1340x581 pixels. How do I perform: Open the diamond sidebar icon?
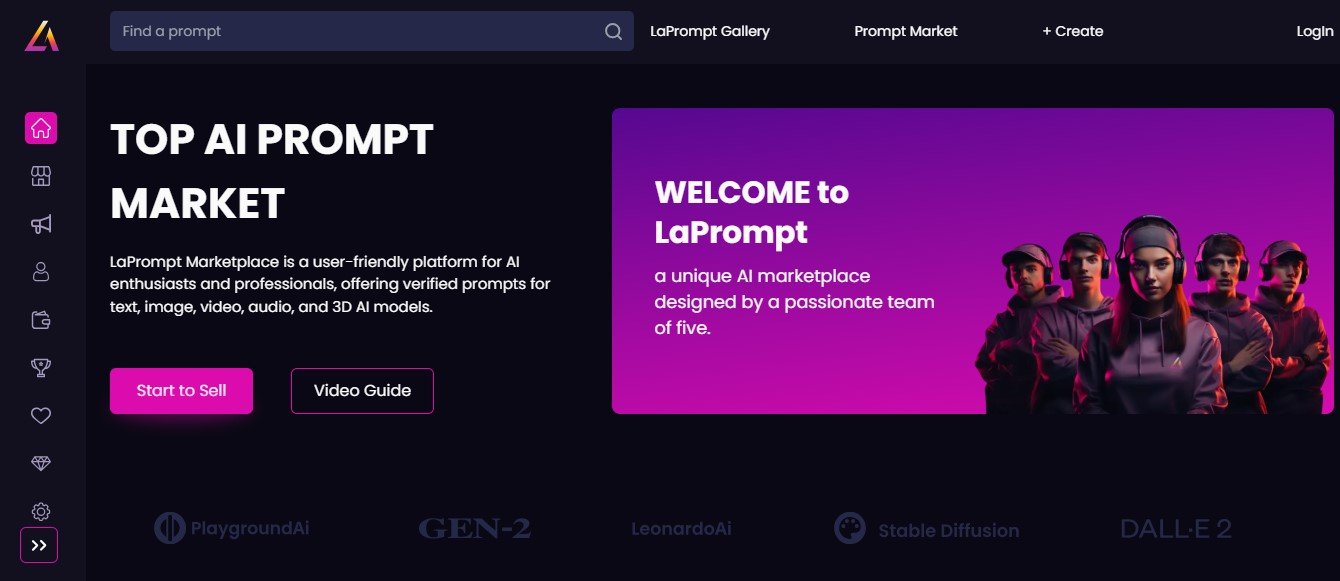click(41, 464)
